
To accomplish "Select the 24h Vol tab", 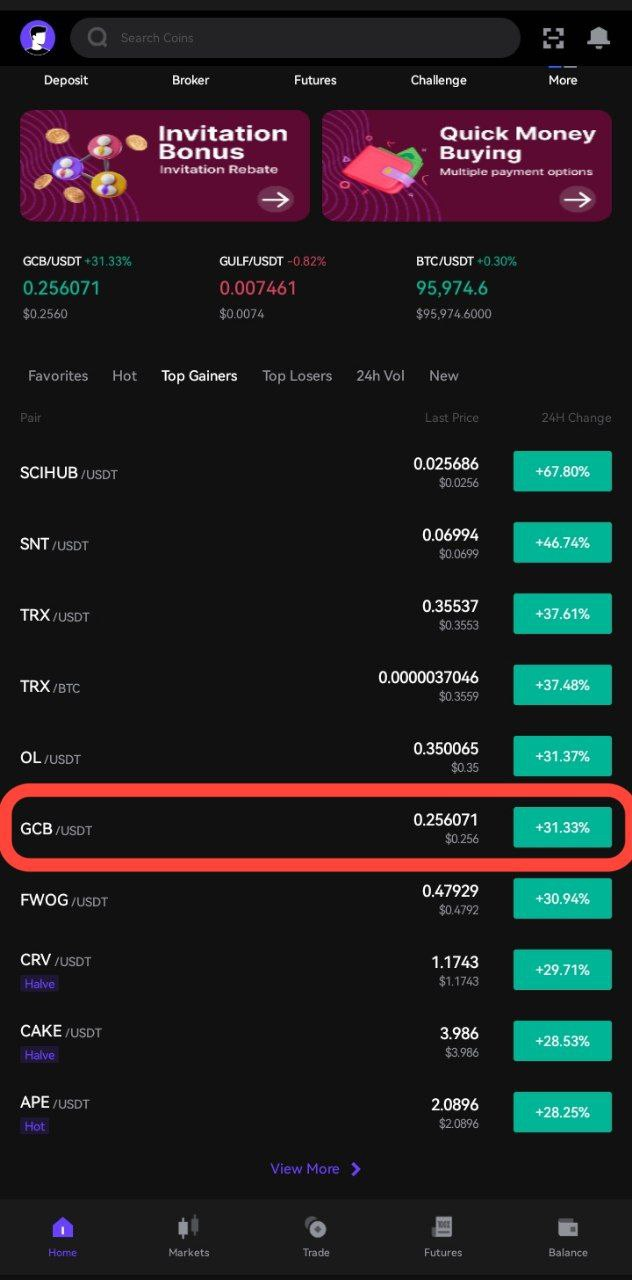I will pyautogui.click(x=380, y=376).
